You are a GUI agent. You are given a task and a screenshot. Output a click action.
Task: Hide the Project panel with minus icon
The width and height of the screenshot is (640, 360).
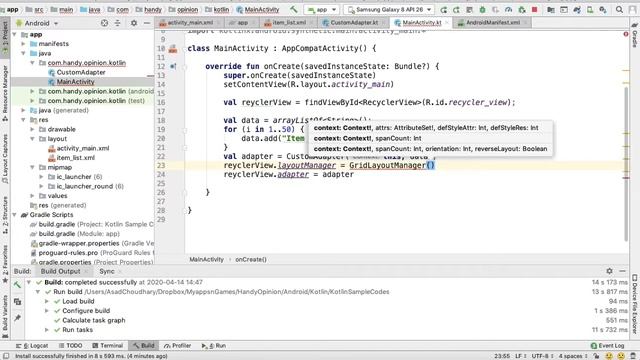(x=147, y=23)
